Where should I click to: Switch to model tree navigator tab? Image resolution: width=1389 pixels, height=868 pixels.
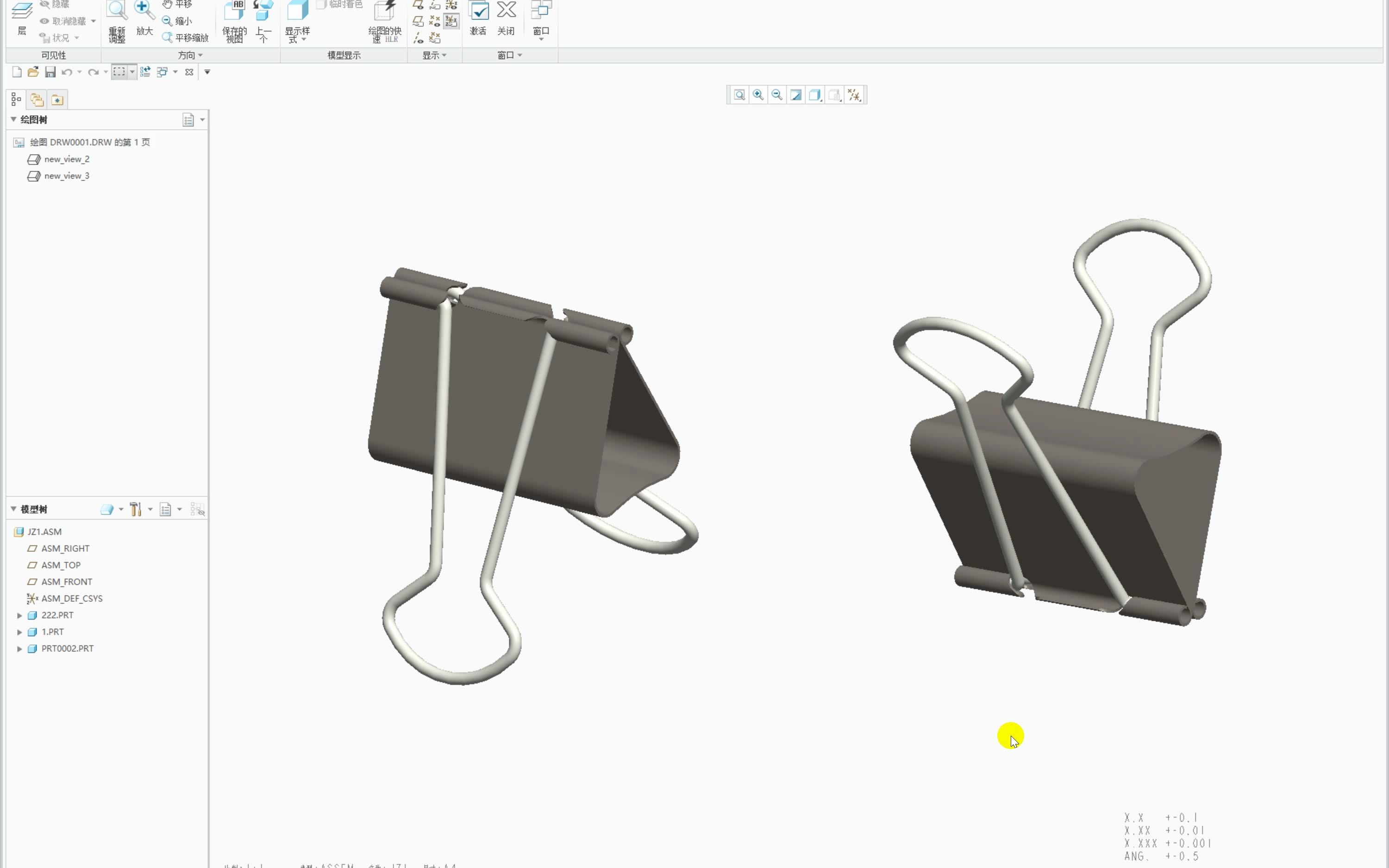point(16,100)
